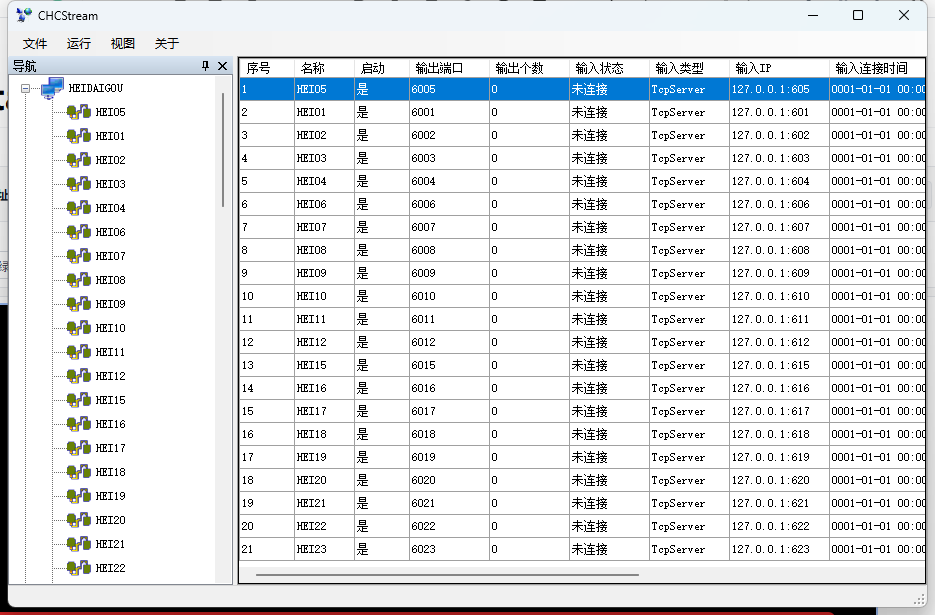Click the HEI21 stream icon in tree
Screen dimensions: 935x615
tap(79, 544)
